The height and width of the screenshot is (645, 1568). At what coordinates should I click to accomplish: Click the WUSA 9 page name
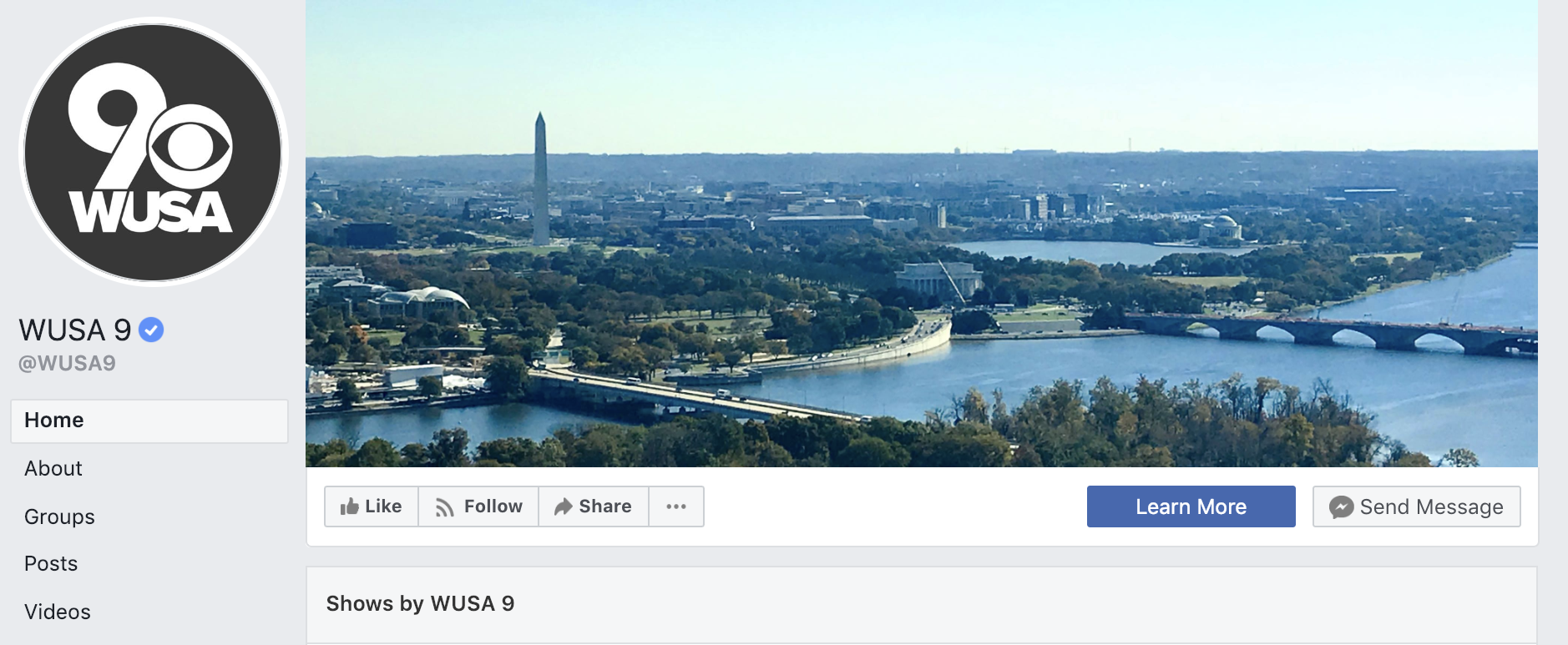(x=75, y=330)
